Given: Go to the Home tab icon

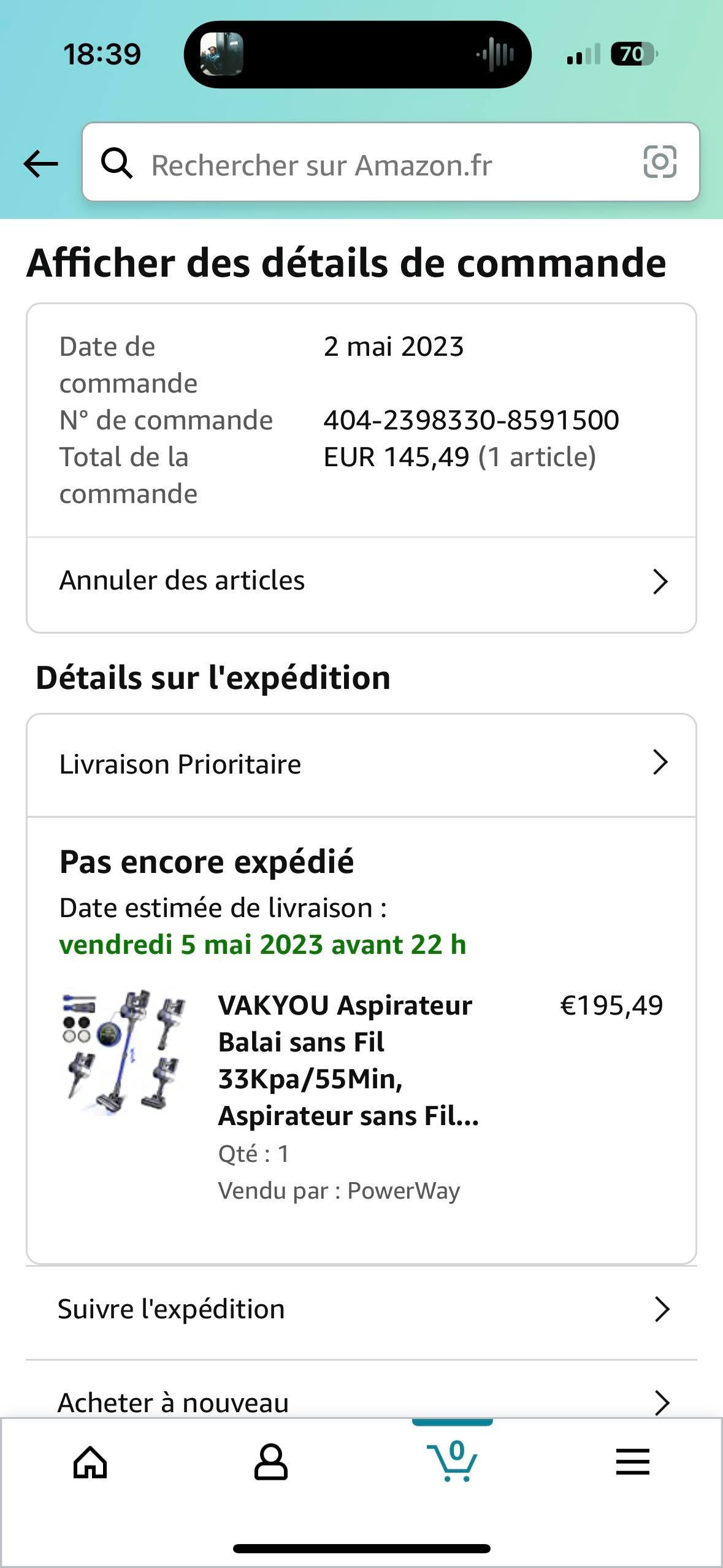Looking at the screenshot, I should (x=90, y=1462).
